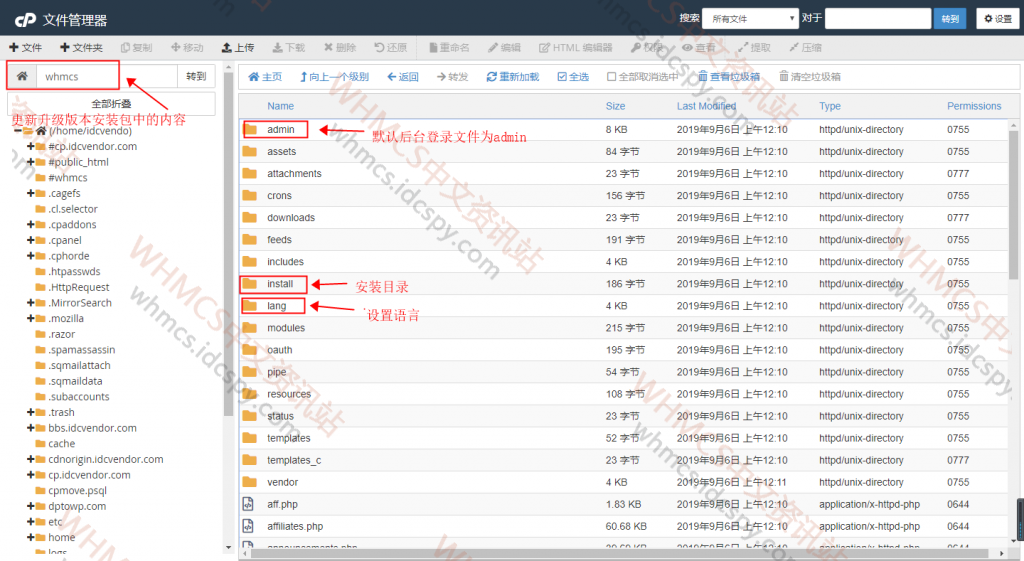Click the attachments folder icon
The width and height of the screenshot is (1024, 561).
(249, 173)
